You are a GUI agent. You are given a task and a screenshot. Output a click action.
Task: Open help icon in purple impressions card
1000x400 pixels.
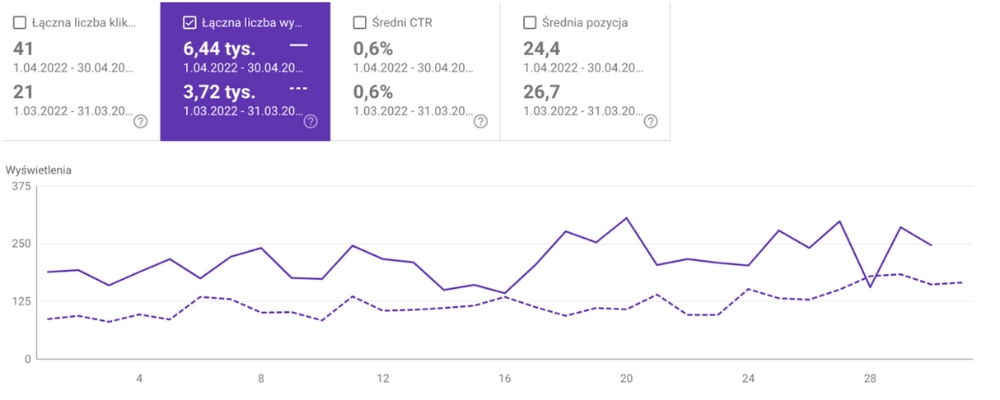pos(311,121)
